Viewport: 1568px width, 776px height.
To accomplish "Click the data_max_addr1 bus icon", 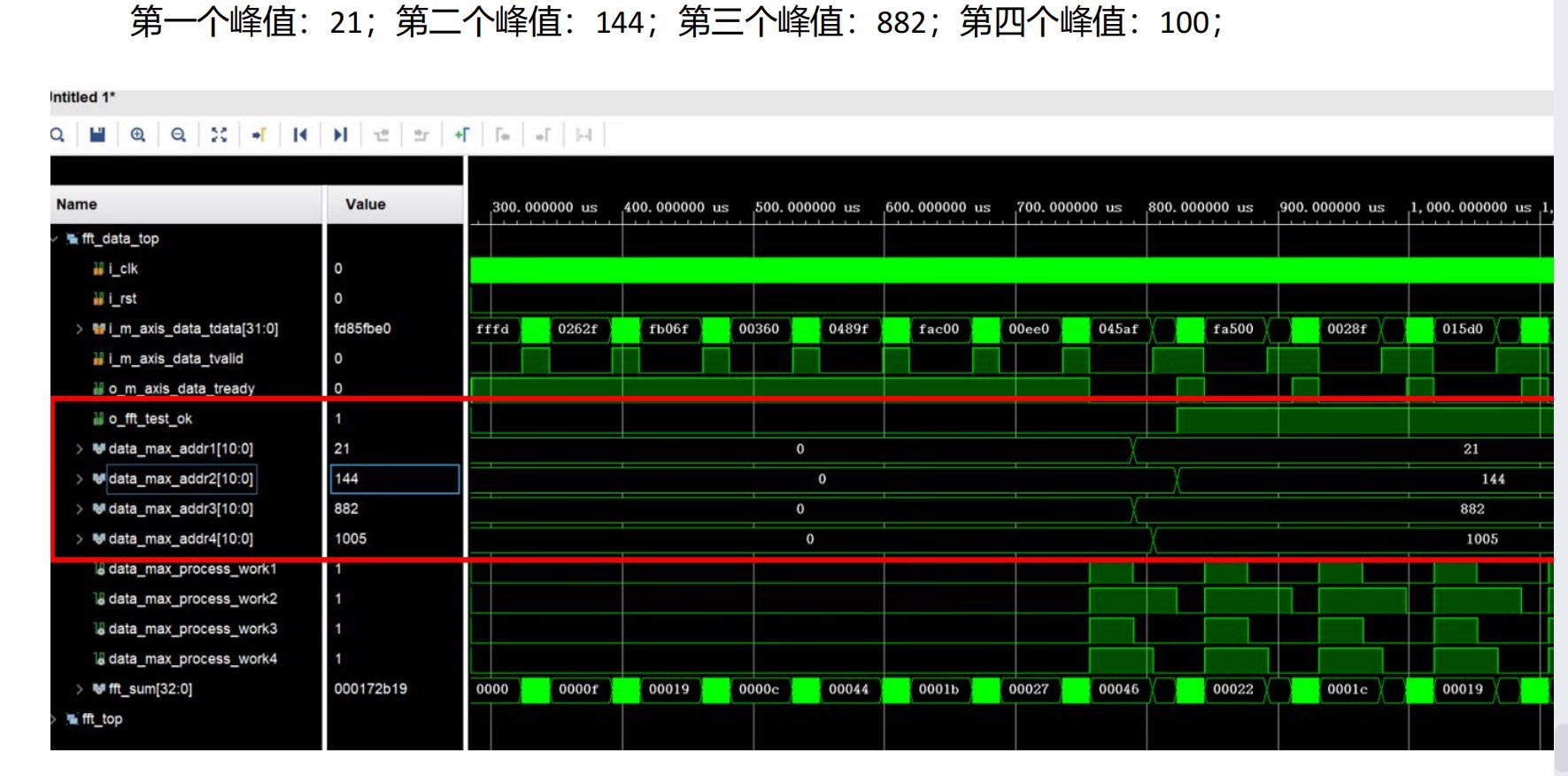I will pyautogui.click(x=99, y=449).
